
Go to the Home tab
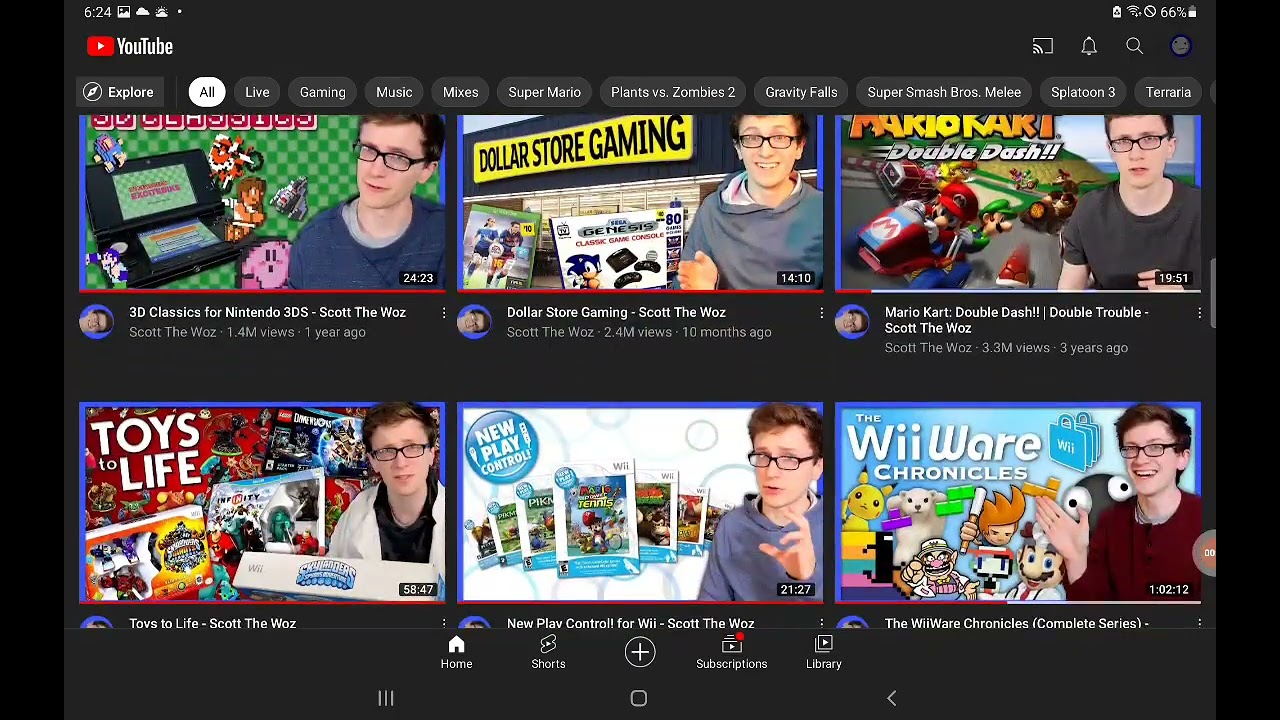tap(456, 652)
